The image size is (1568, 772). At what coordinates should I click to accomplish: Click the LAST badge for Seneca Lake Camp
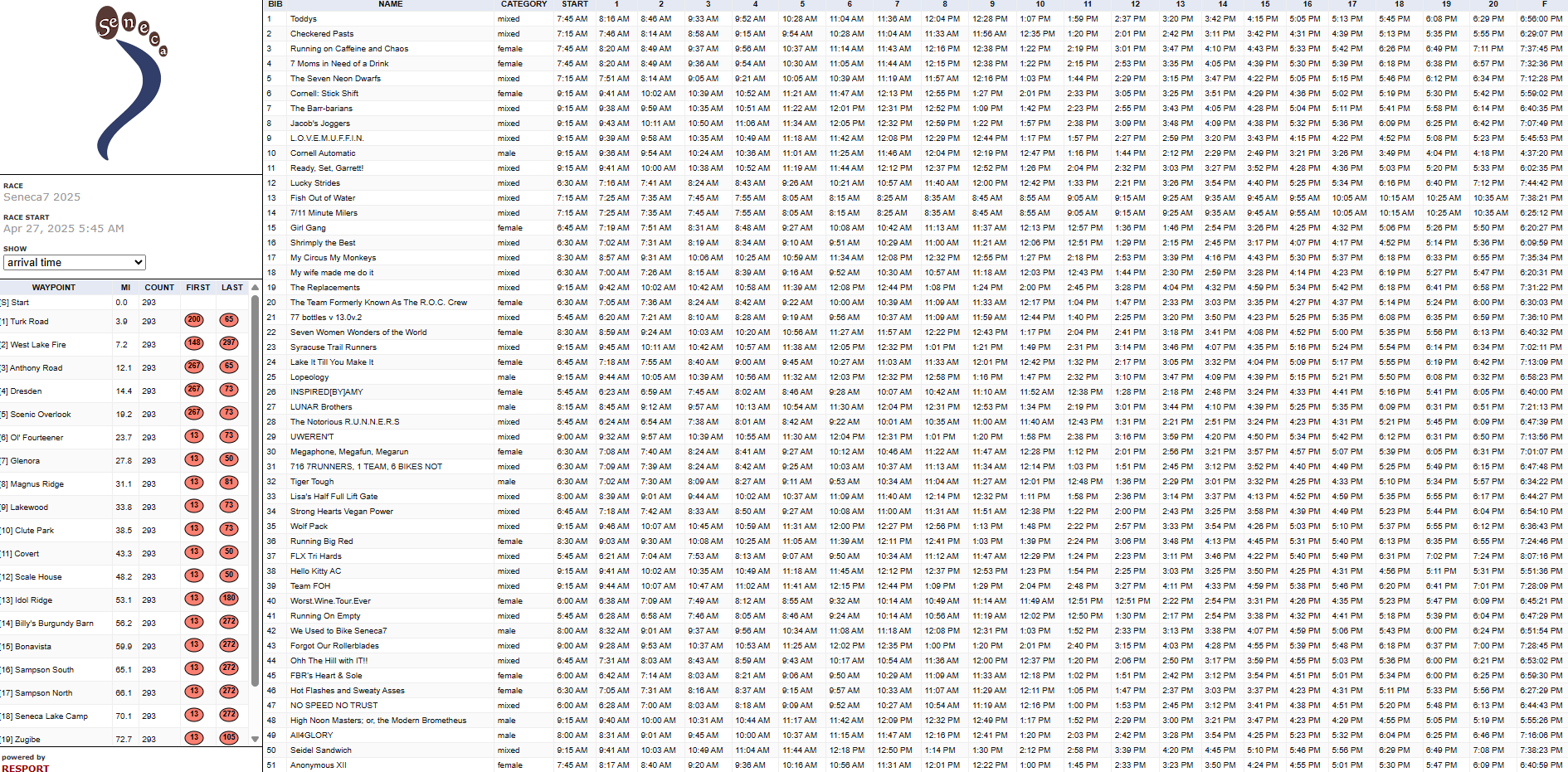click(x=229, y=715)
